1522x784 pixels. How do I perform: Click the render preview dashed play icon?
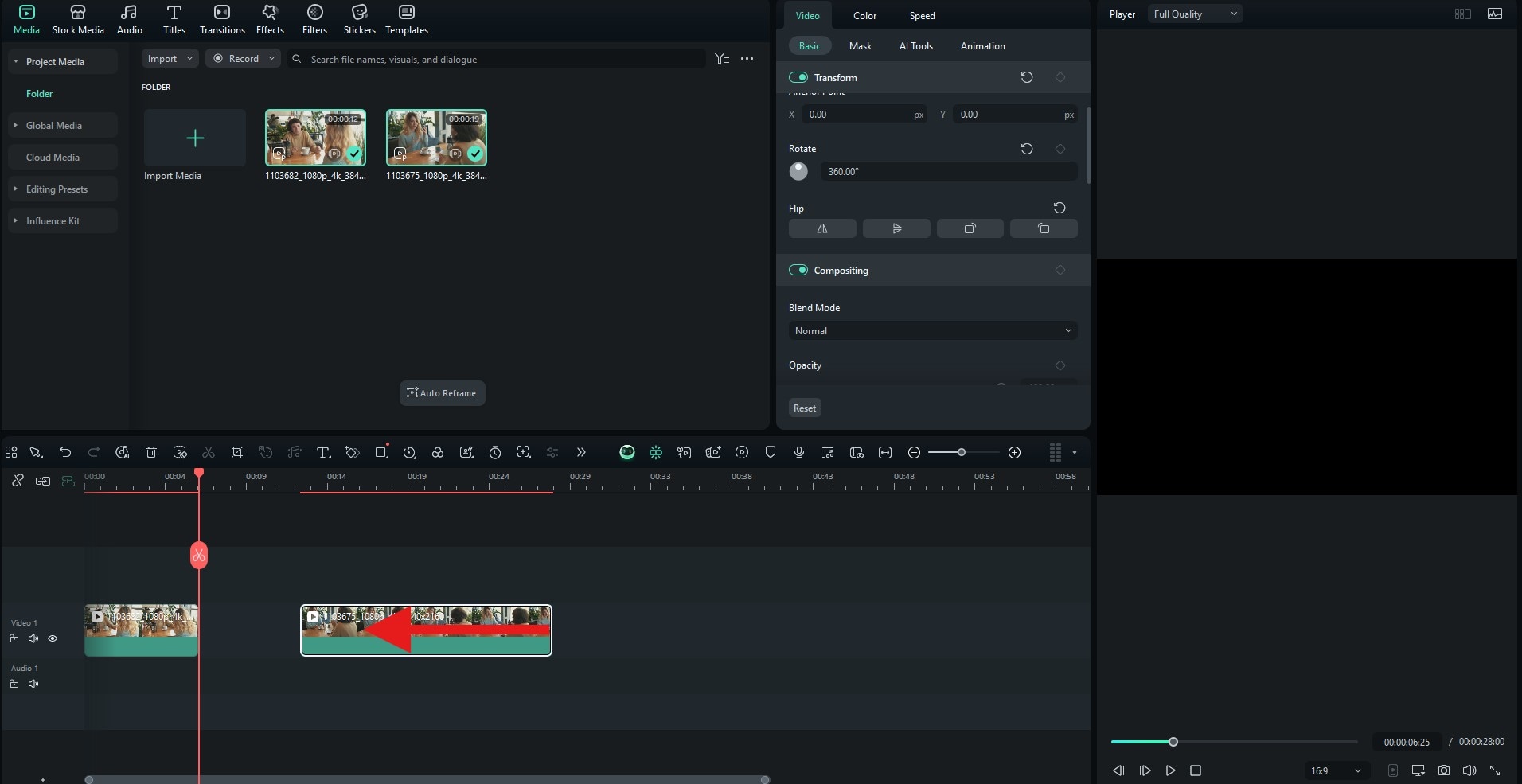point(742,452)
